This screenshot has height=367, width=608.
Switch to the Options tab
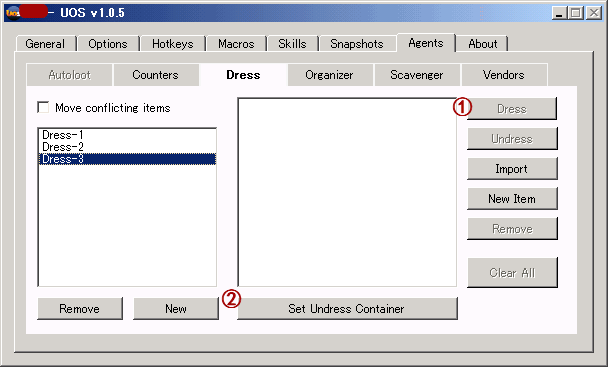point(108,44)
